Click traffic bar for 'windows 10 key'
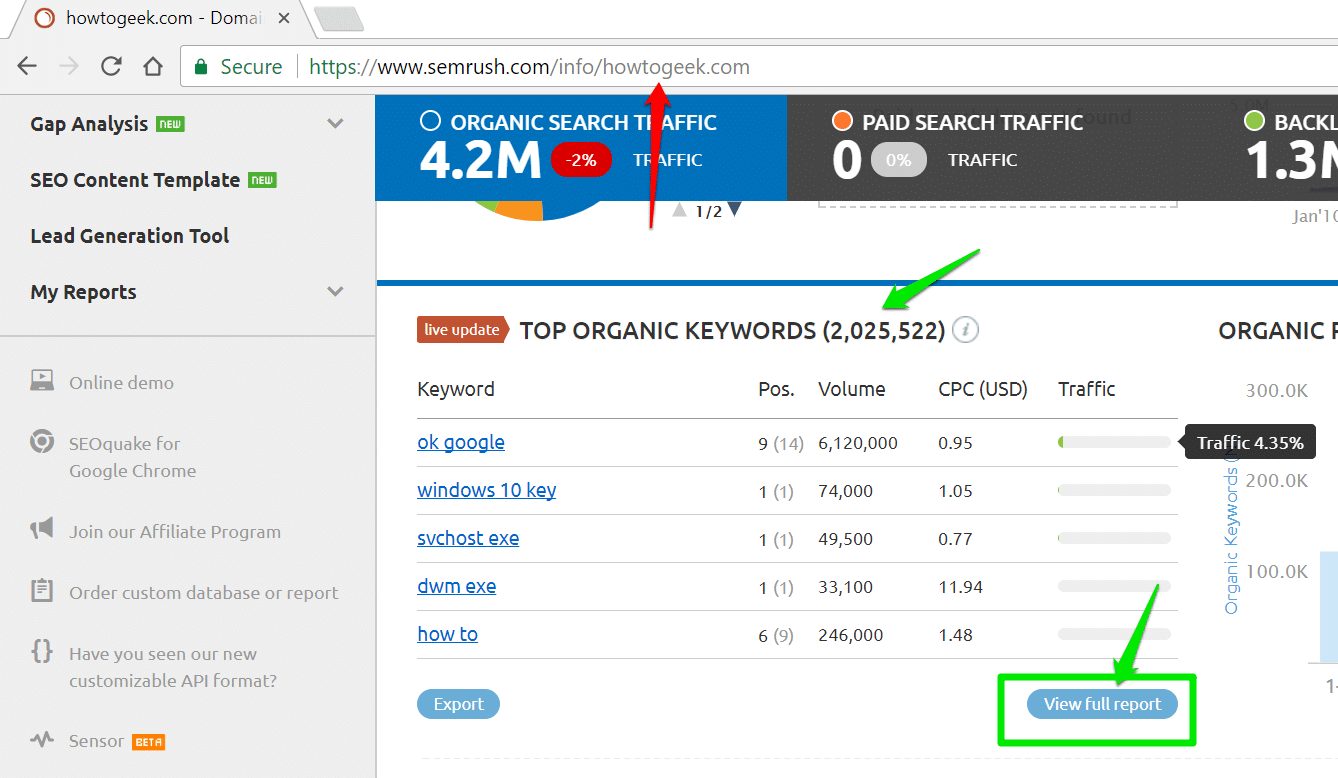 click(1114, 490)
